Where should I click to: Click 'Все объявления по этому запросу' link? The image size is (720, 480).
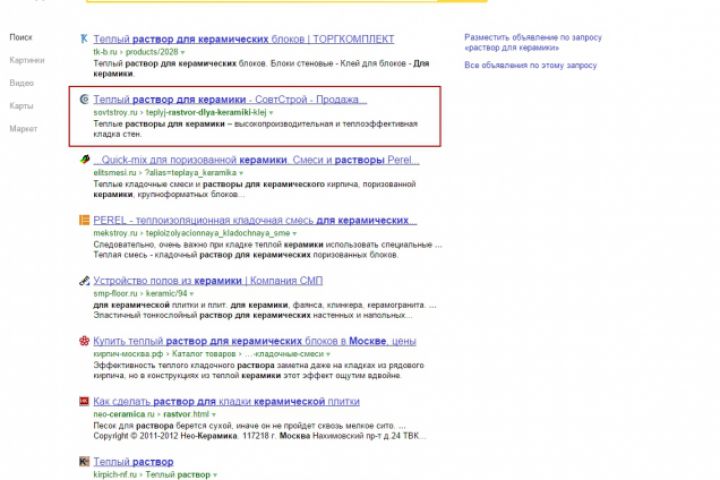click(x=530, y=65)
